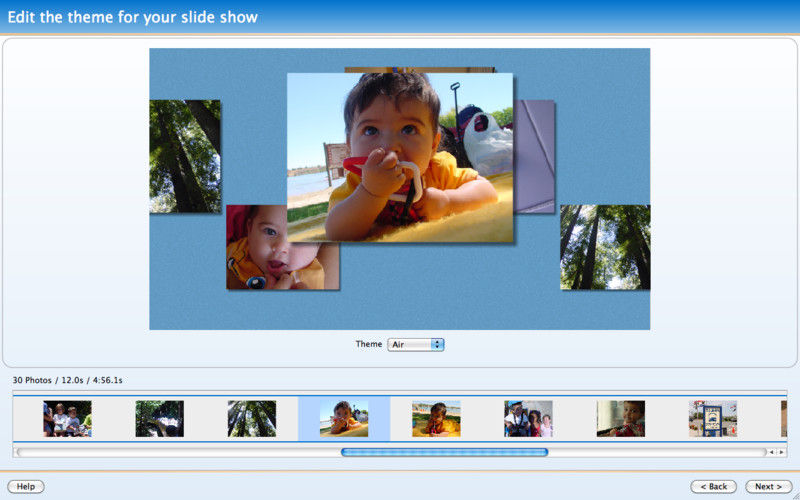Open the Theme dropdown showing Air
This screenshot has width=800, height=500.
click(x=416, y=344)
